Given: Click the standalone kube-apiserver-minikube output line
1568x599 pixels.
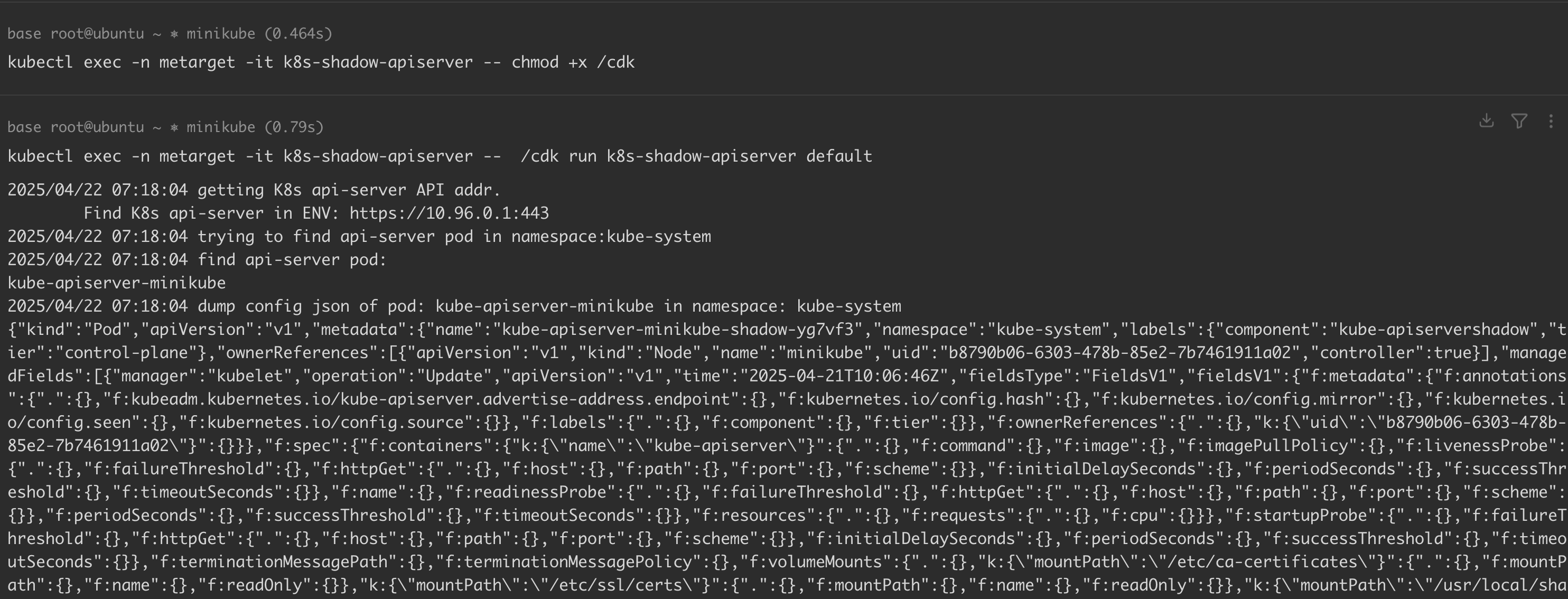Looking at the screenshot, I should tap(116, 283).
